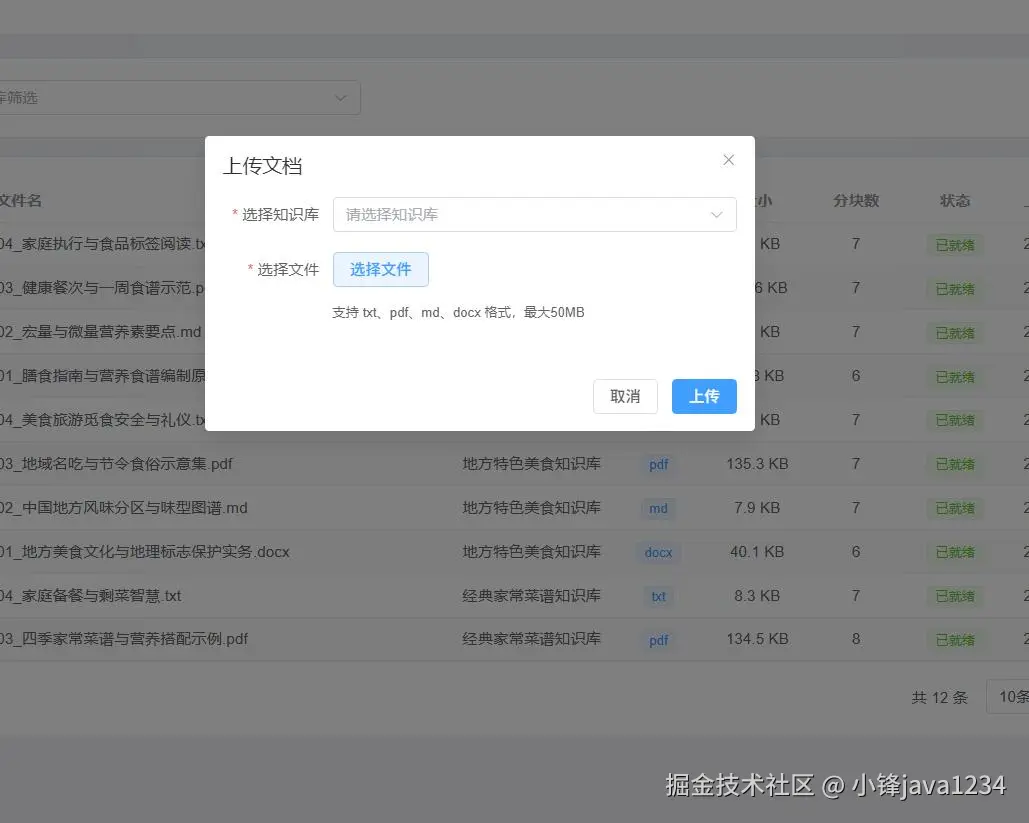Click the 共 12 条 total count
The height and width of the screenshot is (823, 1029).
[x=940, y=698]
